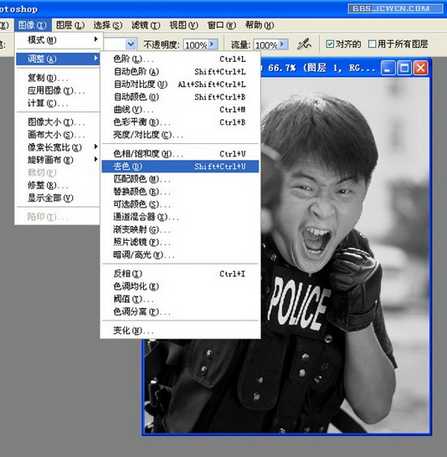Choose 亮度/对比度 (Brightness/Contrast)
Image resolution: width=447 pixels, height=457 pixels.
pyautogui.click(x=180, y=135)
